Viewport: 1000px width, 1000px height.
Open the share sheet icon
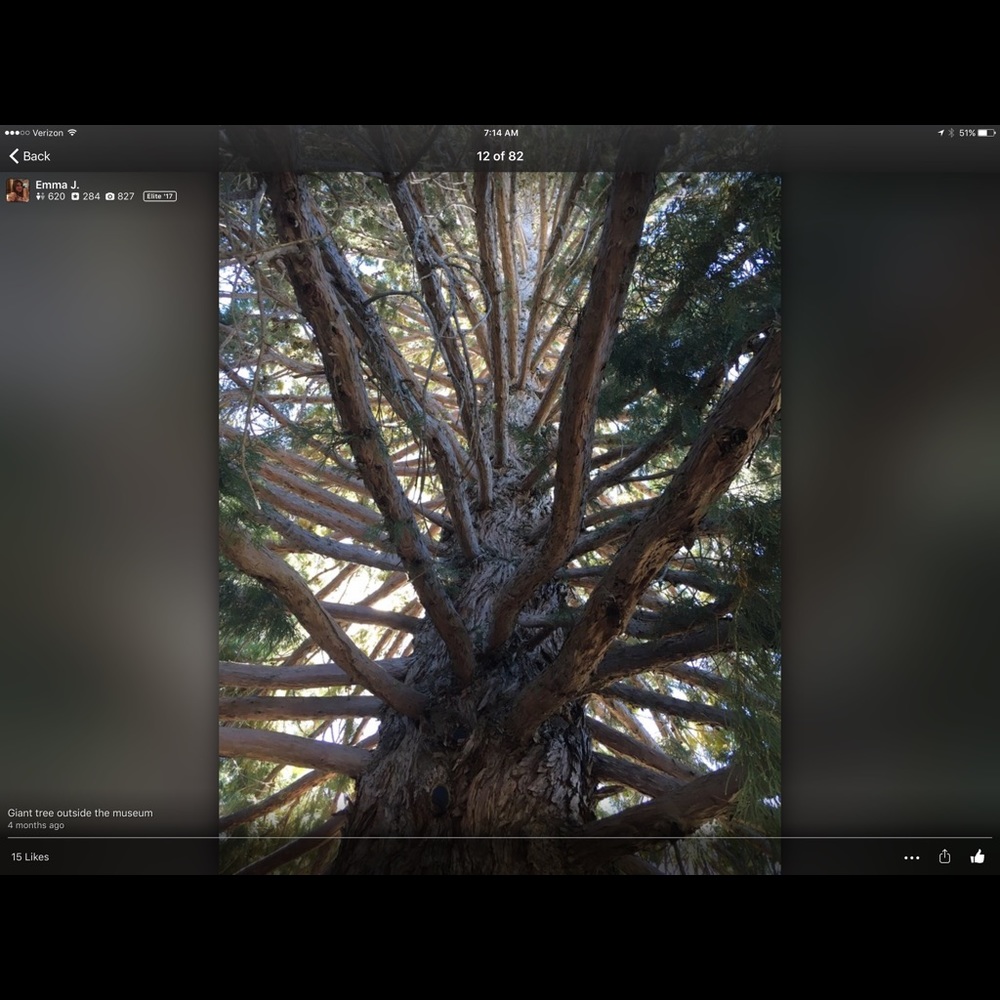(x=944, y=857)
